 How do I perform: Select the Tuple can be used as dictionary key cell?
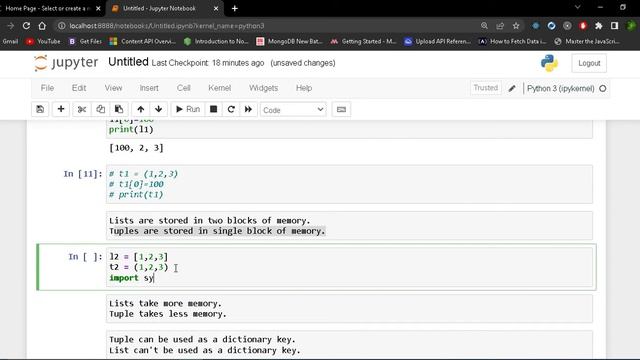pos(349,345)
